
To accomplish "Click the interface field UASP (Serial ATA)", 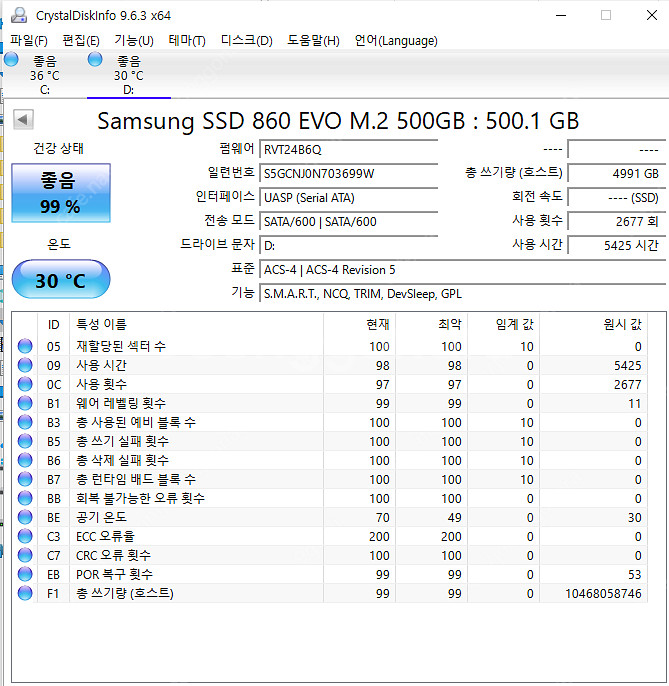I will pyautogui.click(x=349, y=198).
